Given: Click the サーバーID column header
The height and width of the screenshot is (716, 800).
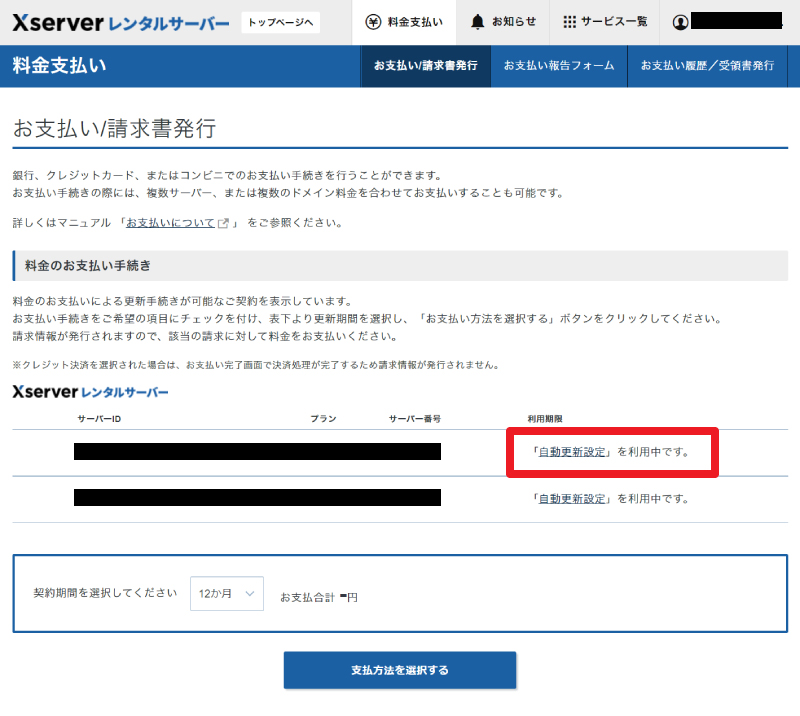Looking at the screenshot, I should [99, 419].
